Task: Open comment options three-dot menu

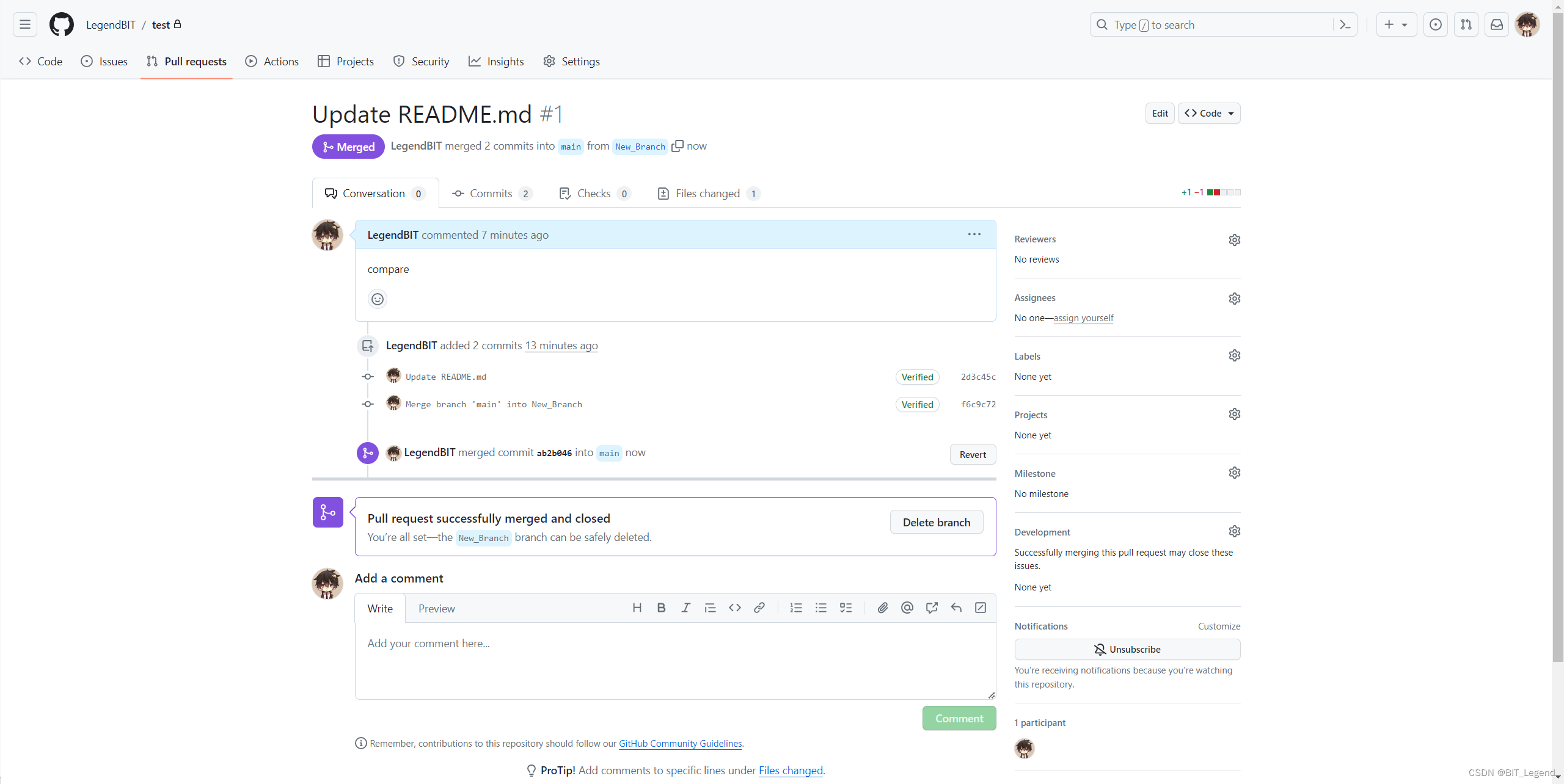Action: pyautogui.click(x=974, y=234)
